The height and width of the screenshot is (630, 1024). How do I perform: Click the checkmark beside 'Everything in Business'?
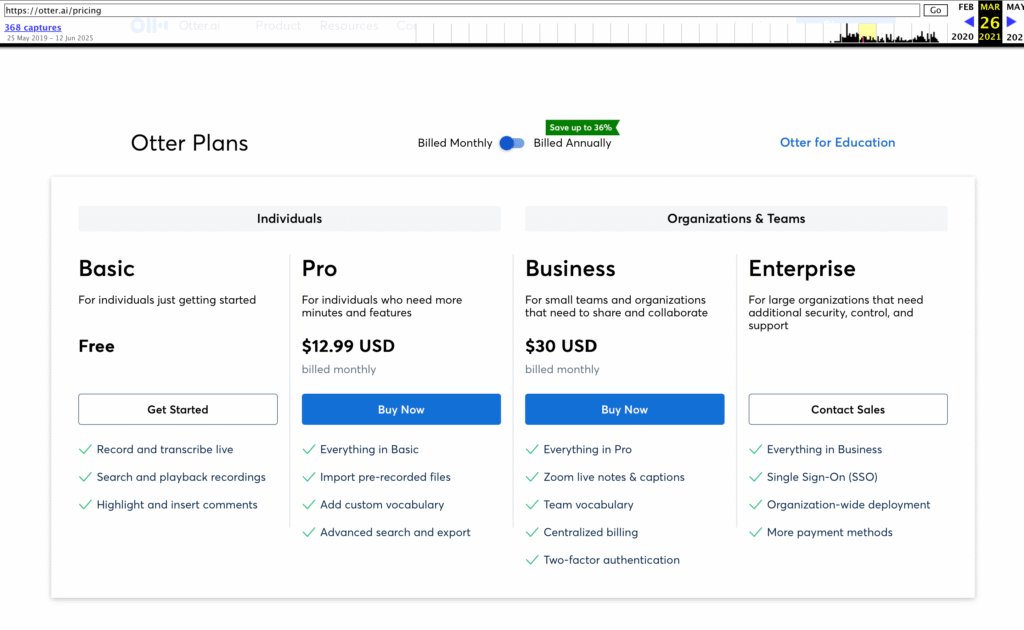[755, 449]
